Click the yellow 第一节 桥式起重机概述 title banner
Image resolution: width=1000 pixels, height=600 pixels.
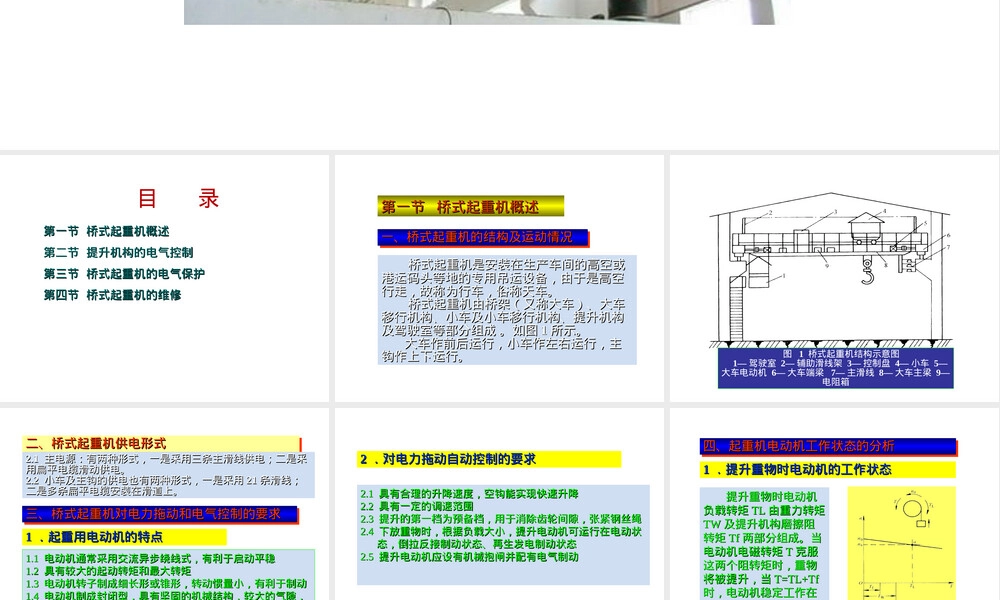(471, 206)
